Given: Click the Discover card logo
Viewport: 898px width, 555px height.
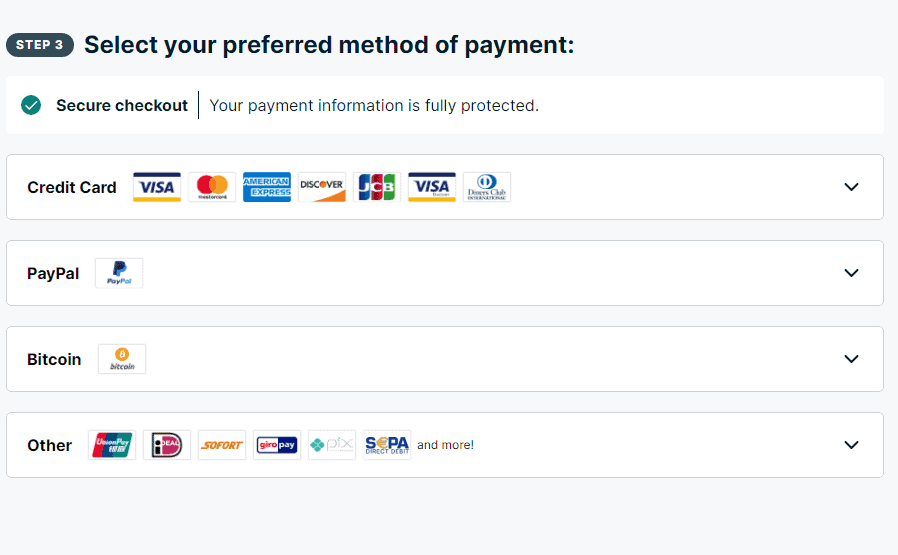Looking at the screenshot, I should click(322, 187).
